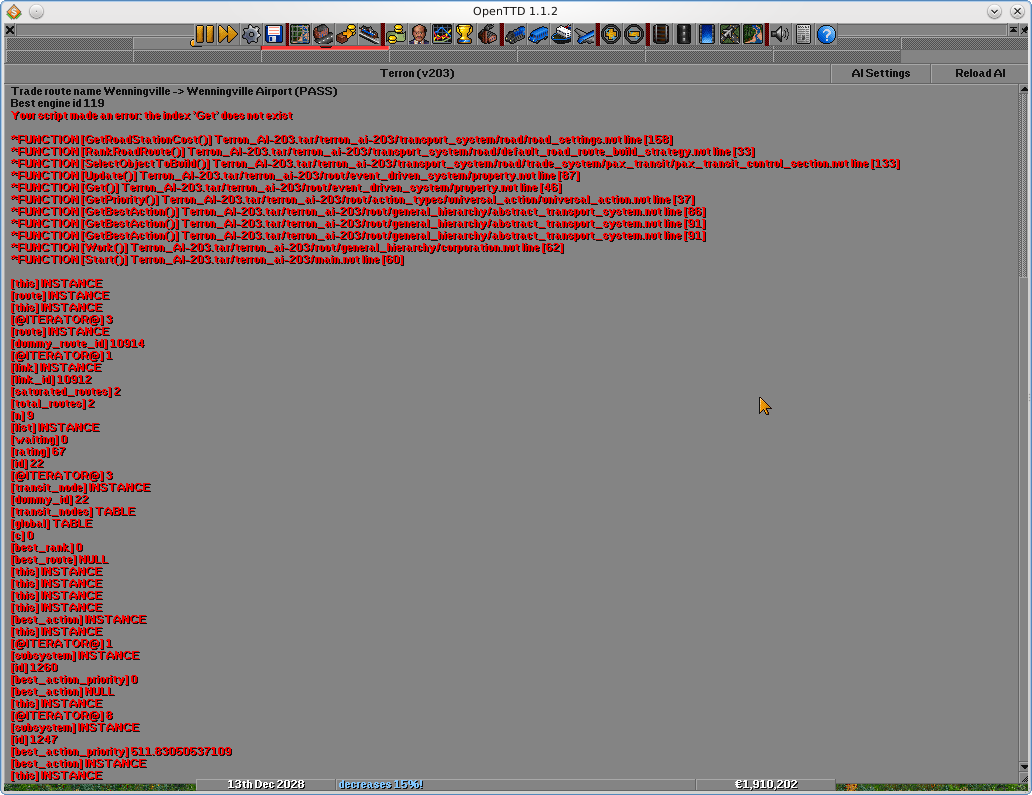
Task: Show the train list
Action: tap(515, 34)
